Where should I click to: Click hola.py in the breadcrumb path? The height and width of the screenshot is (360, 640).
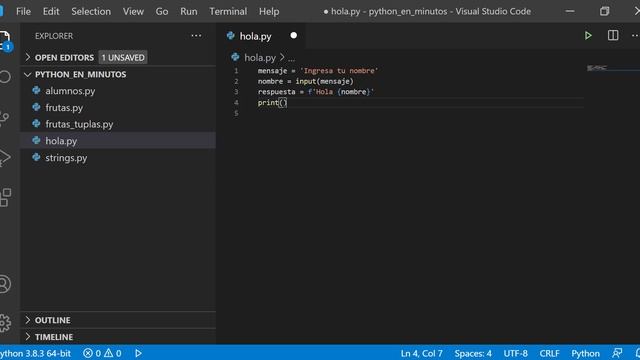point(260,58)
